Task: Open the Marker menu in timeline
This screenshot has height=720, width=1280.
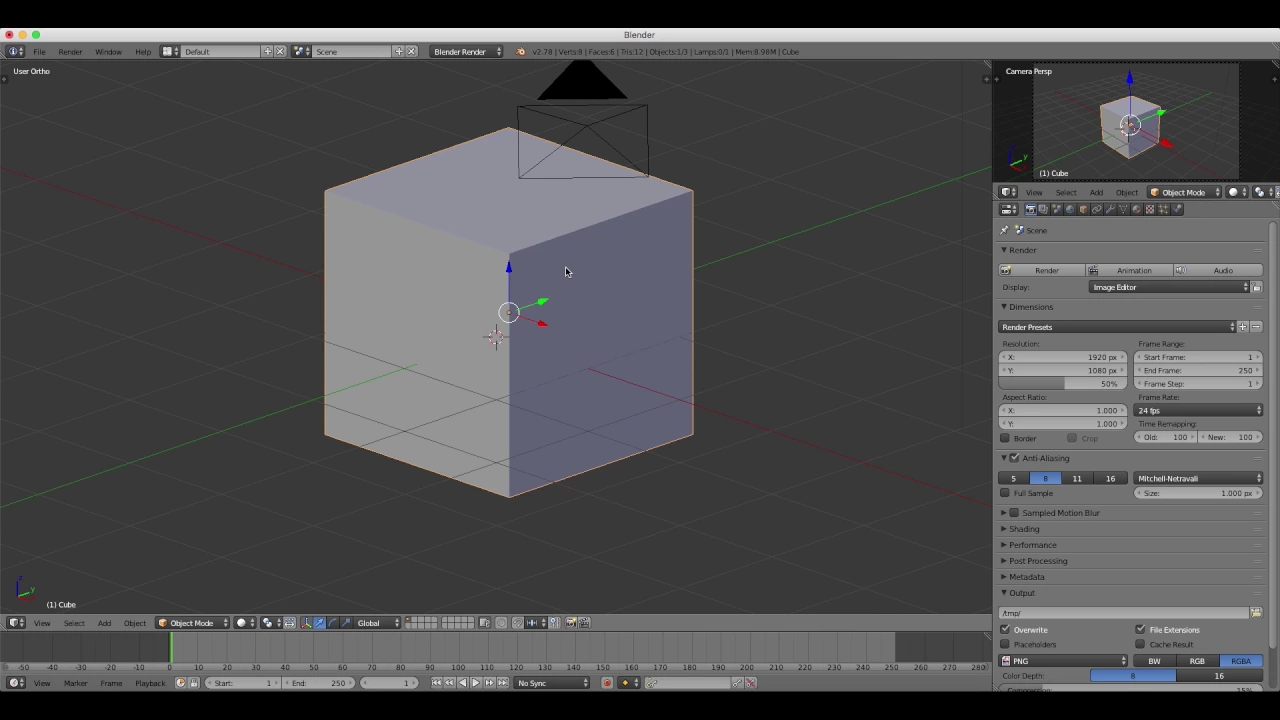Action: pos(75,683)
